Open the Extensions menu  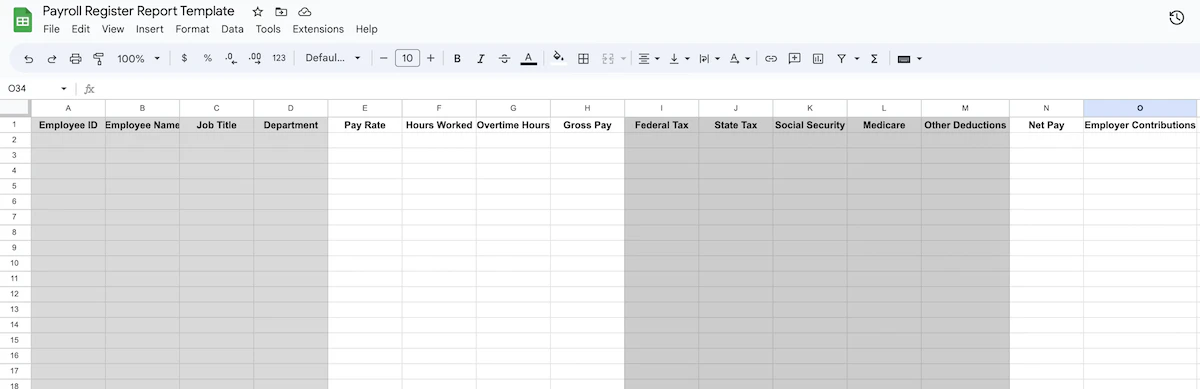pos(318,29)
